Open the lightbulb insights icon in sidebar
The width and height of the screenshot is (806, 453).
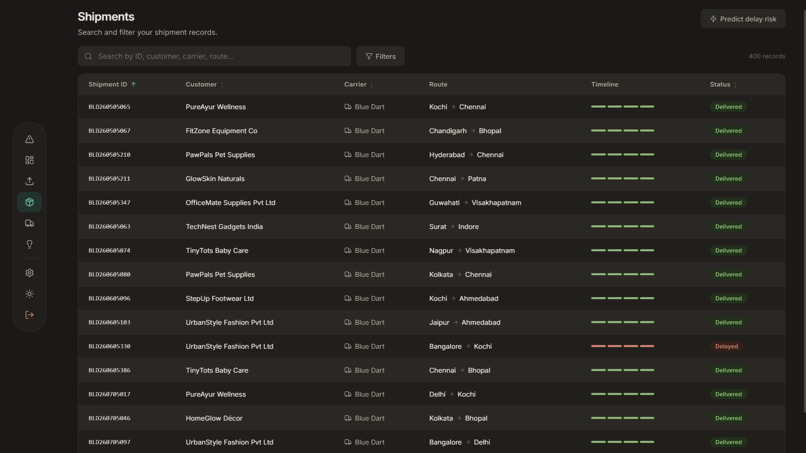[29, 244]
